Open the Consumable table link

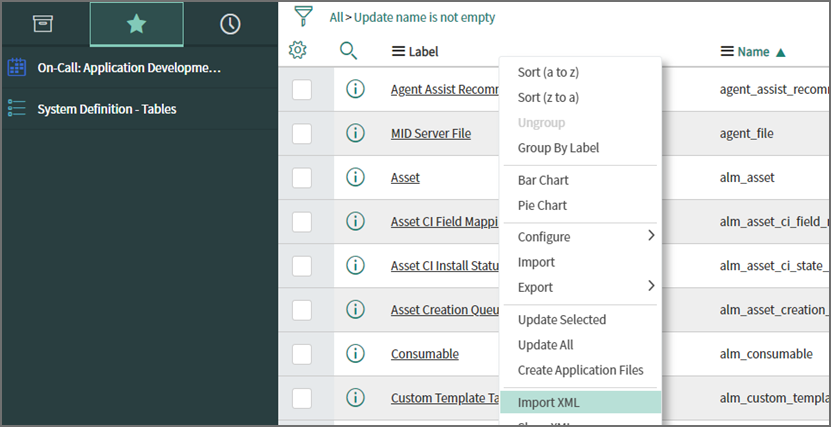tap(424, 354)
